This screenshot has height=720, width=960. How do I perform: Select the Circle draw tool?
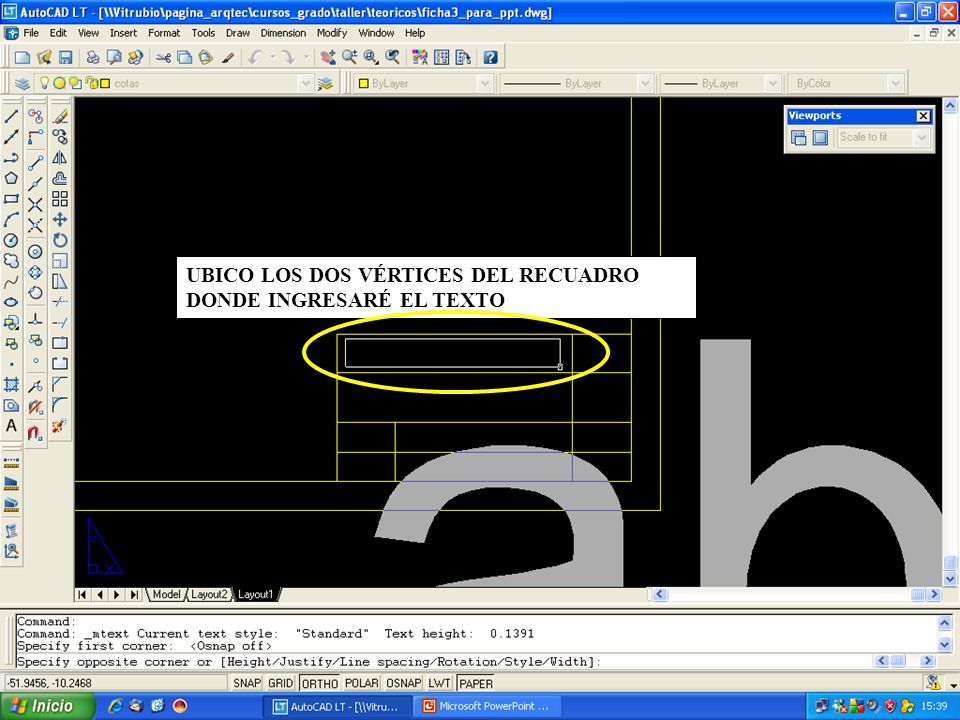coord(11,241)
